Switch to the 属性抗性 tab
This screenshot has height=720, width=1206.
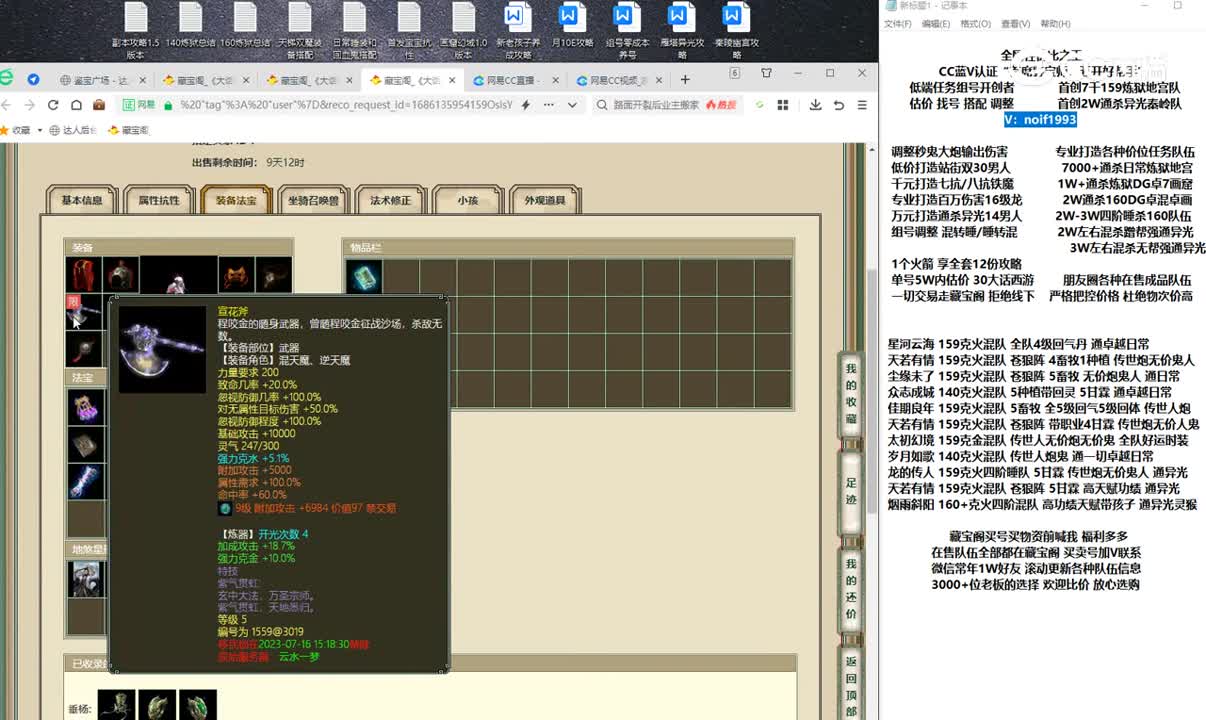[x=158, y=200]
